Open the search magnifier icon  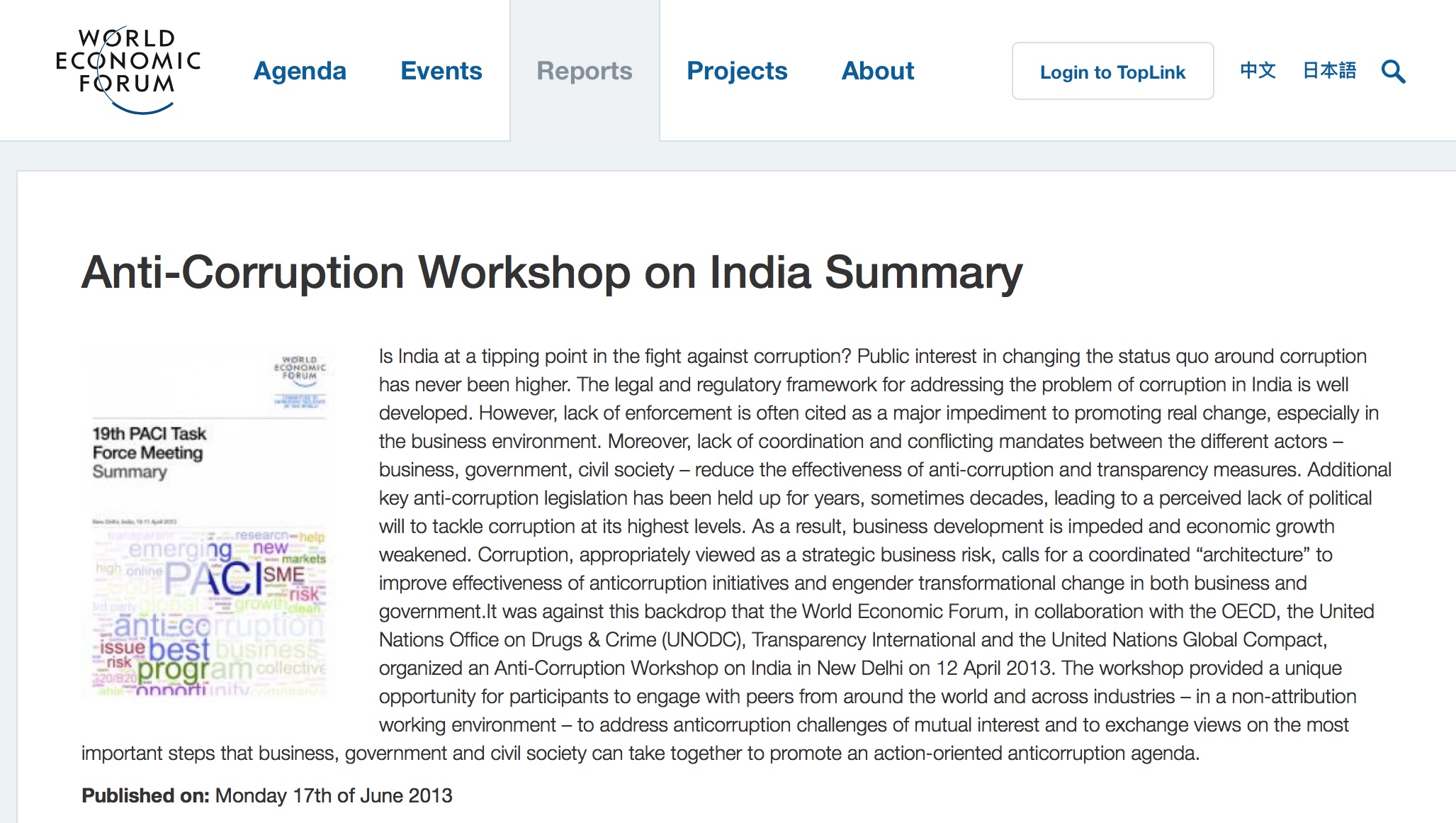1393,72
